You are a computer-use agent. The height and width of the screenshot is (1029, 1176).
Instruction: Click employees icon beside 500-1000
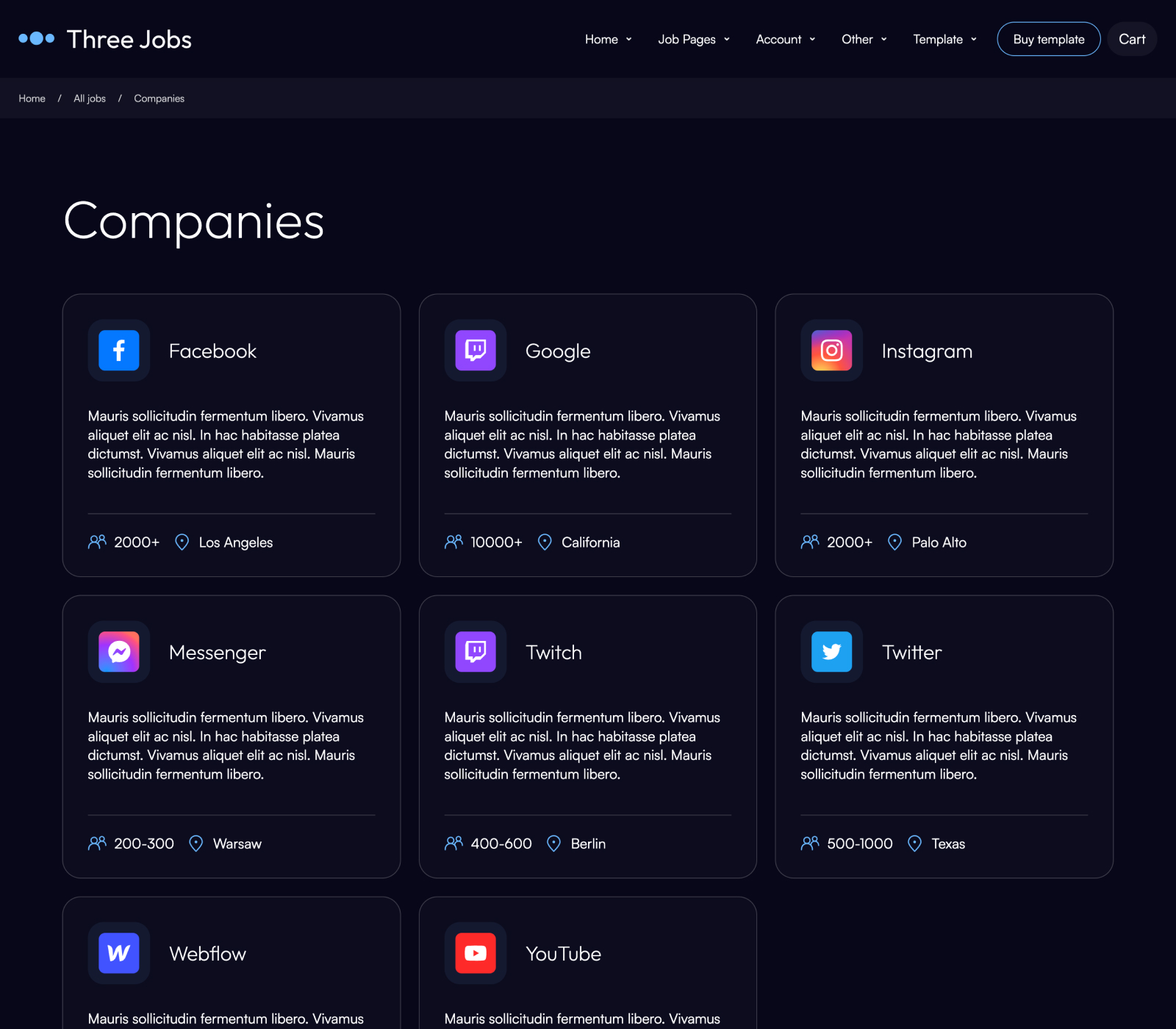tap(810, 843)
